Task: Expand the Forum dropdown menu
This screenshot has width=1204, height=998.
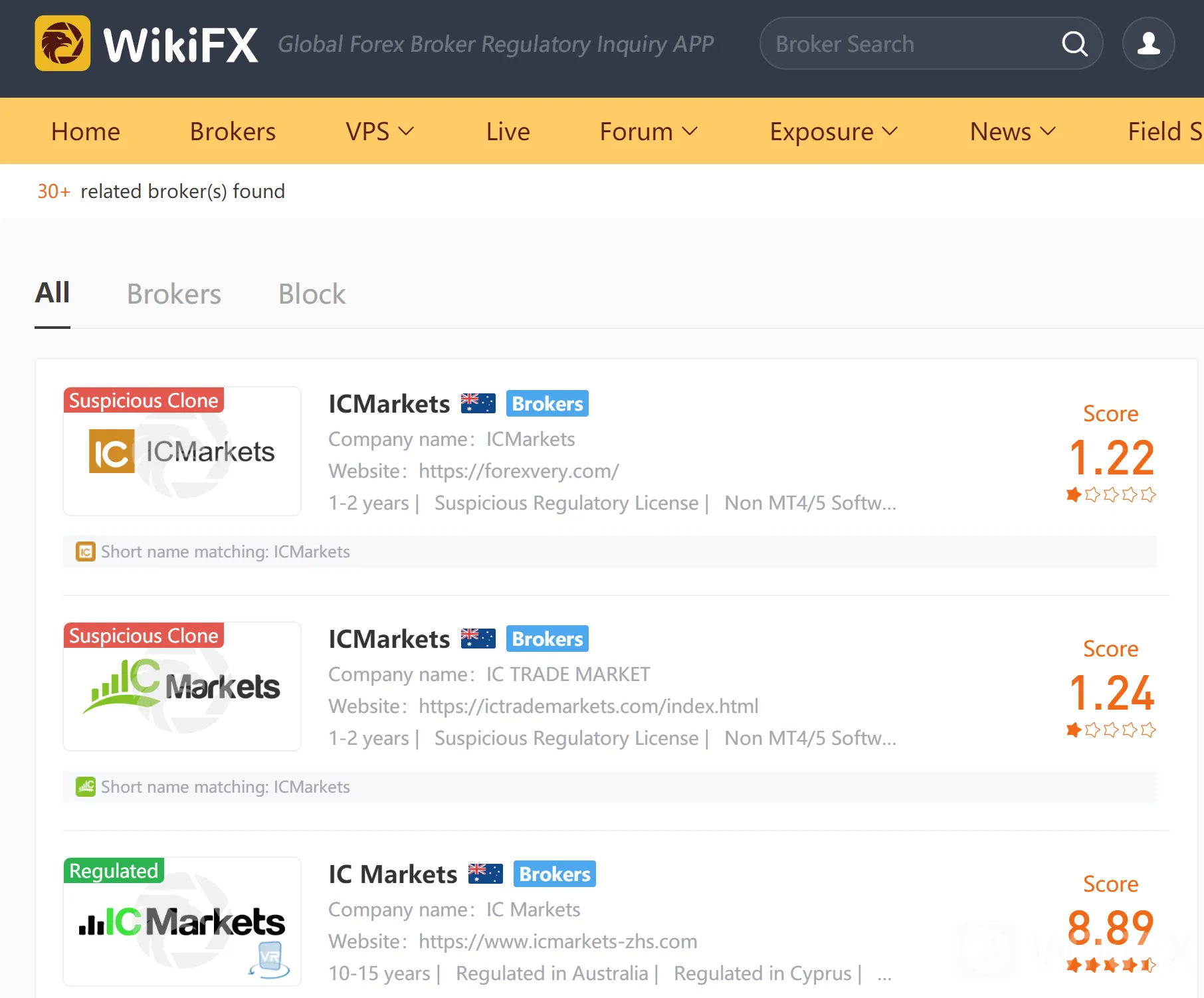Action: [649, 132]
